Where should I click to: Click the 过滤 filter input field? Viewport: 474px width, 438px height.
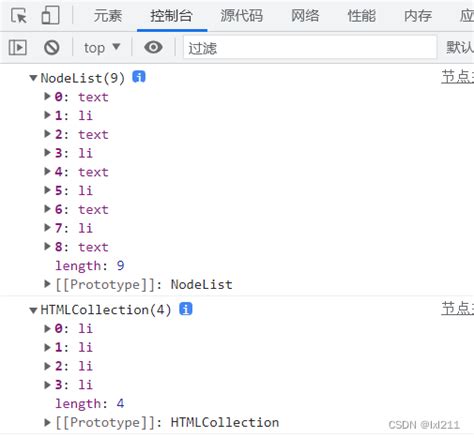[310, 48]
